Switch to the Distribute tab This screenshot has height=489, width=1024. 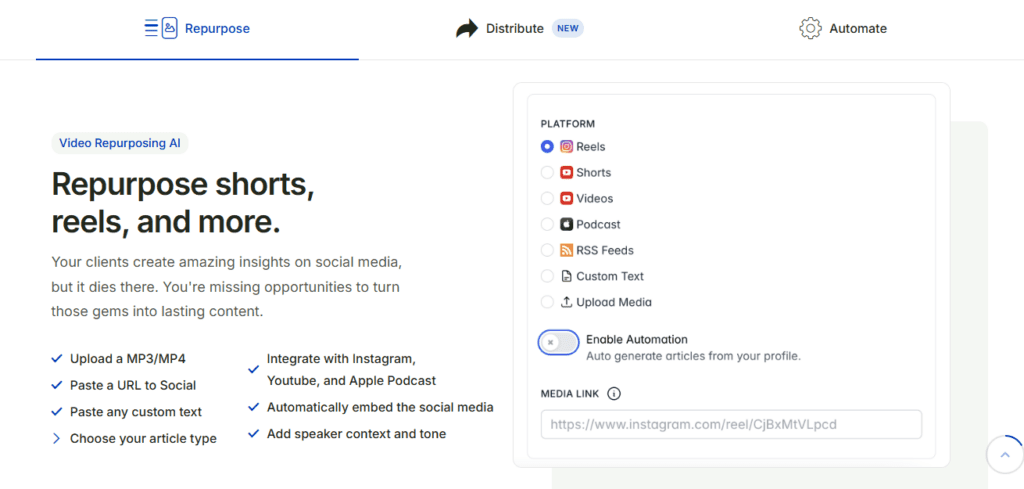[x=519, y=29]
